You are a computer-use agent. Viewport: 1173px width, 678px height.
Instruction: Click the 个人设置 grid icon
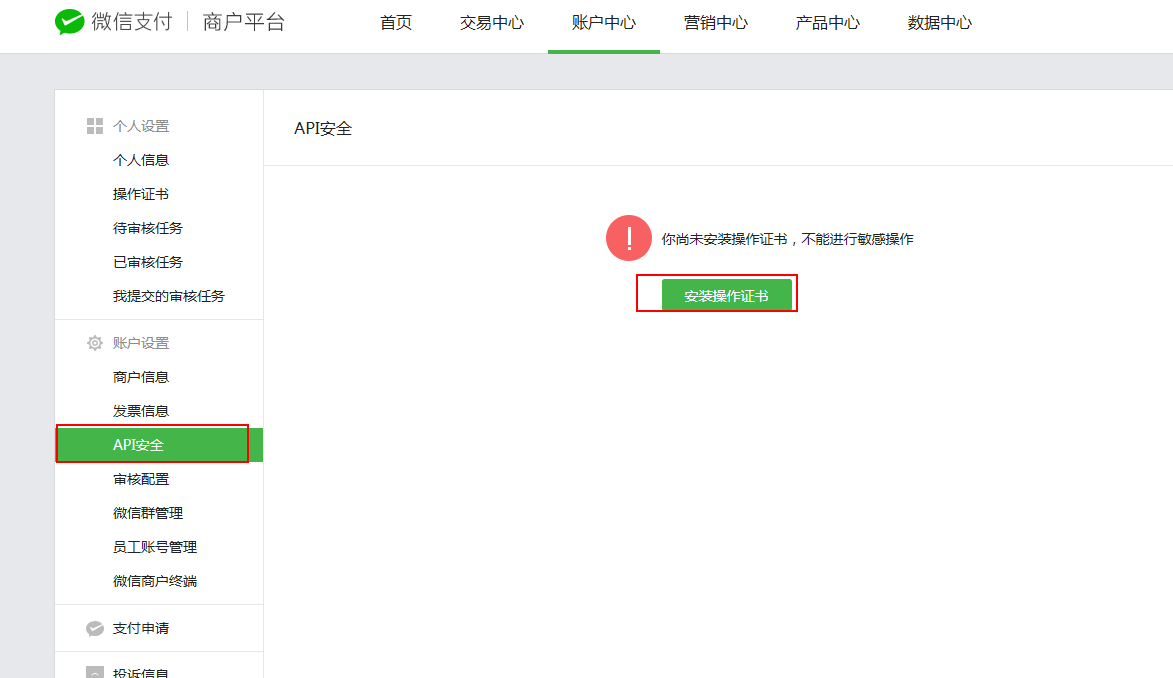click(95, 126)
